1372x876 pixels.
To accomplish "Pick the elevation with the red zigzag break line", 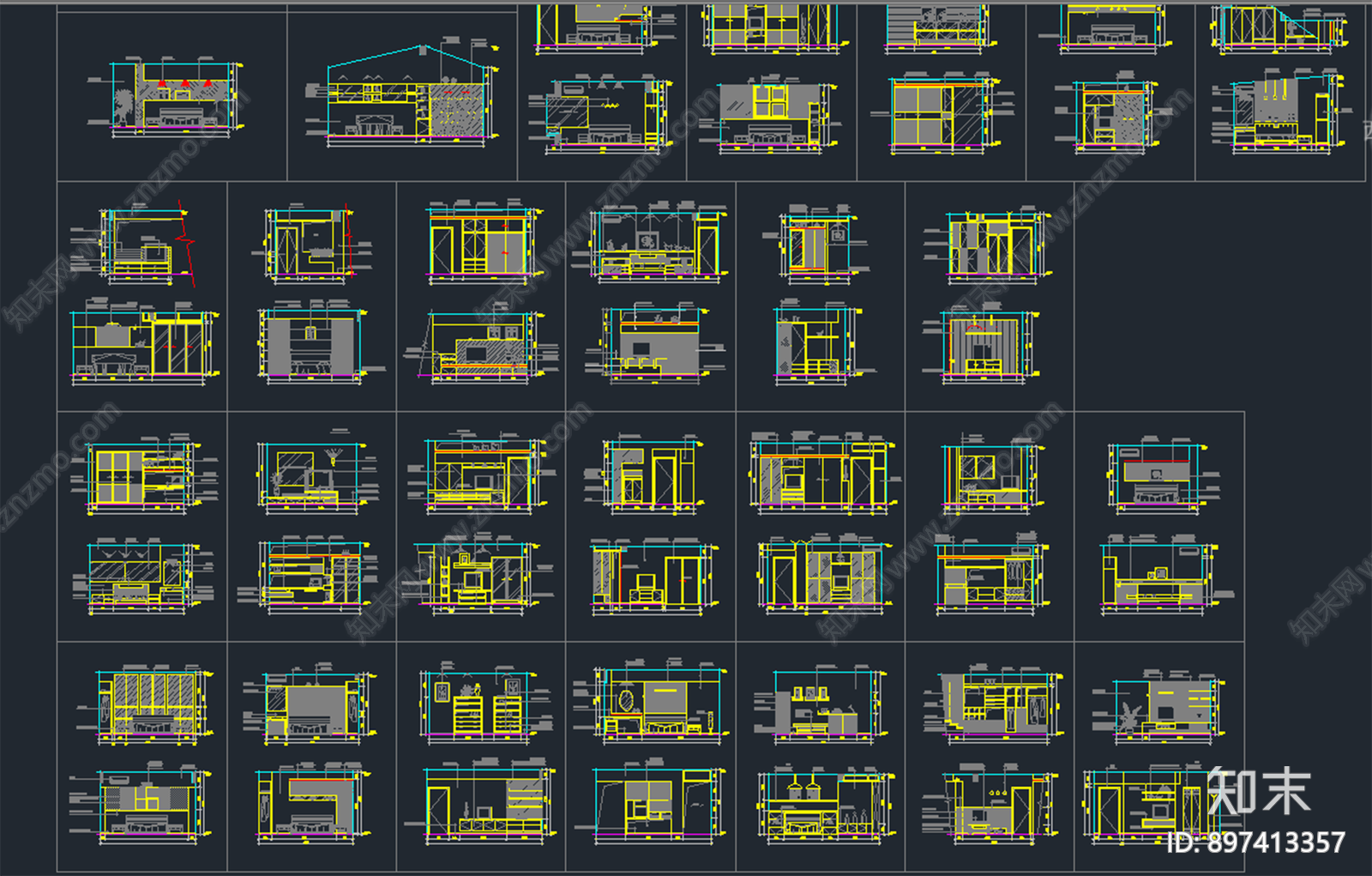I will click(135, 243).
